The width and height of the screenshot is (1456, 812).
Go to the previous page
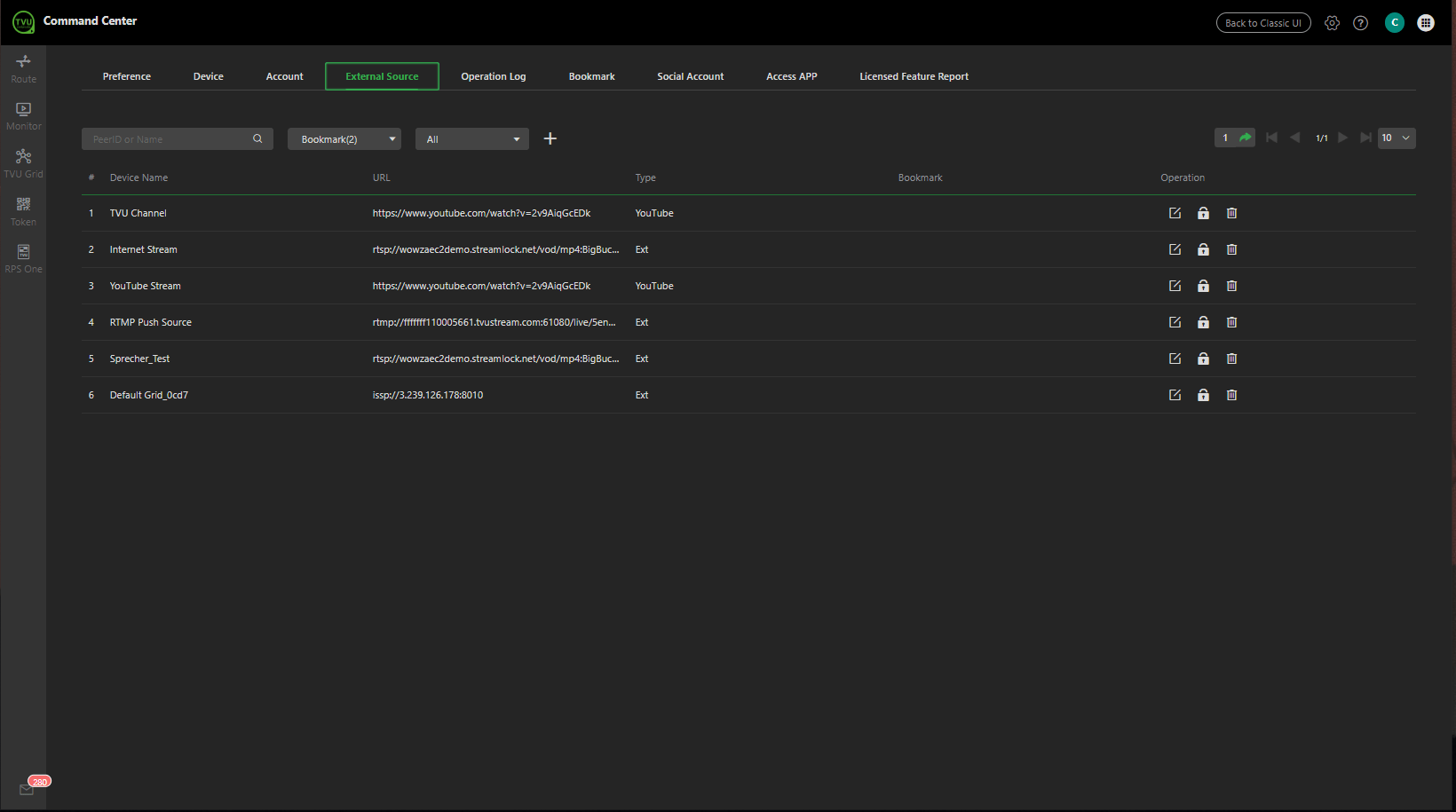pyautogui.click(x=1295, y=138)
